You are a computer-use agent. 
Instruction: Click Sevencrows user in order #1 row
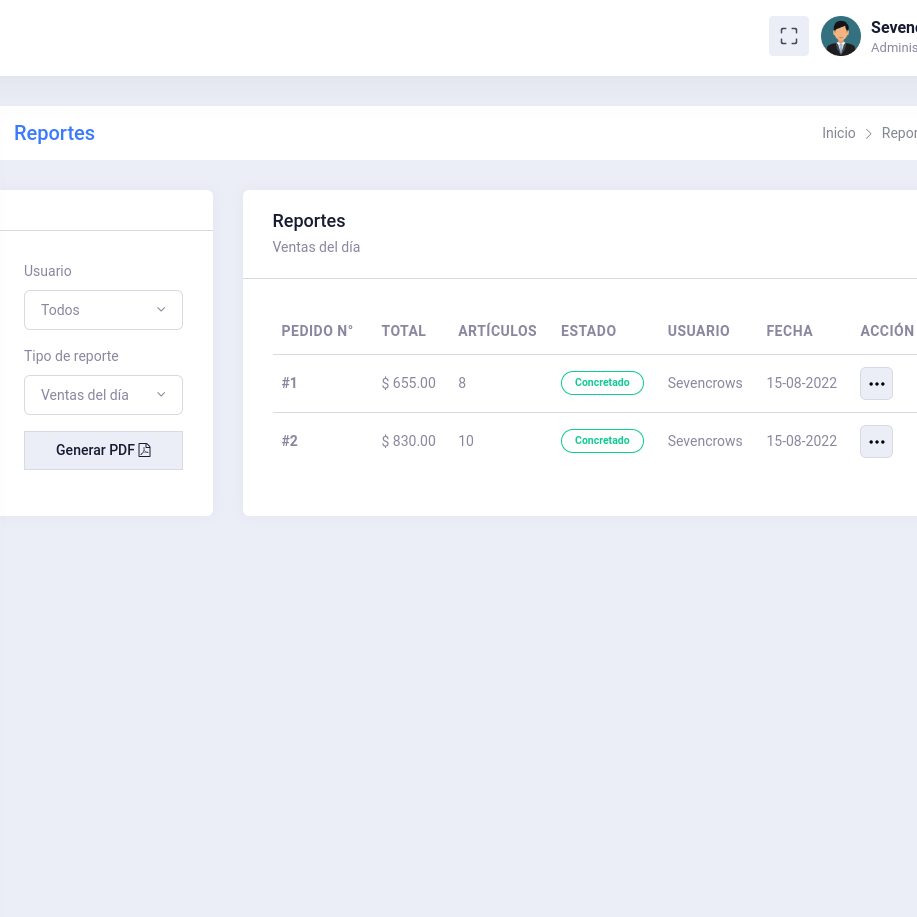[x=705, y=383]
